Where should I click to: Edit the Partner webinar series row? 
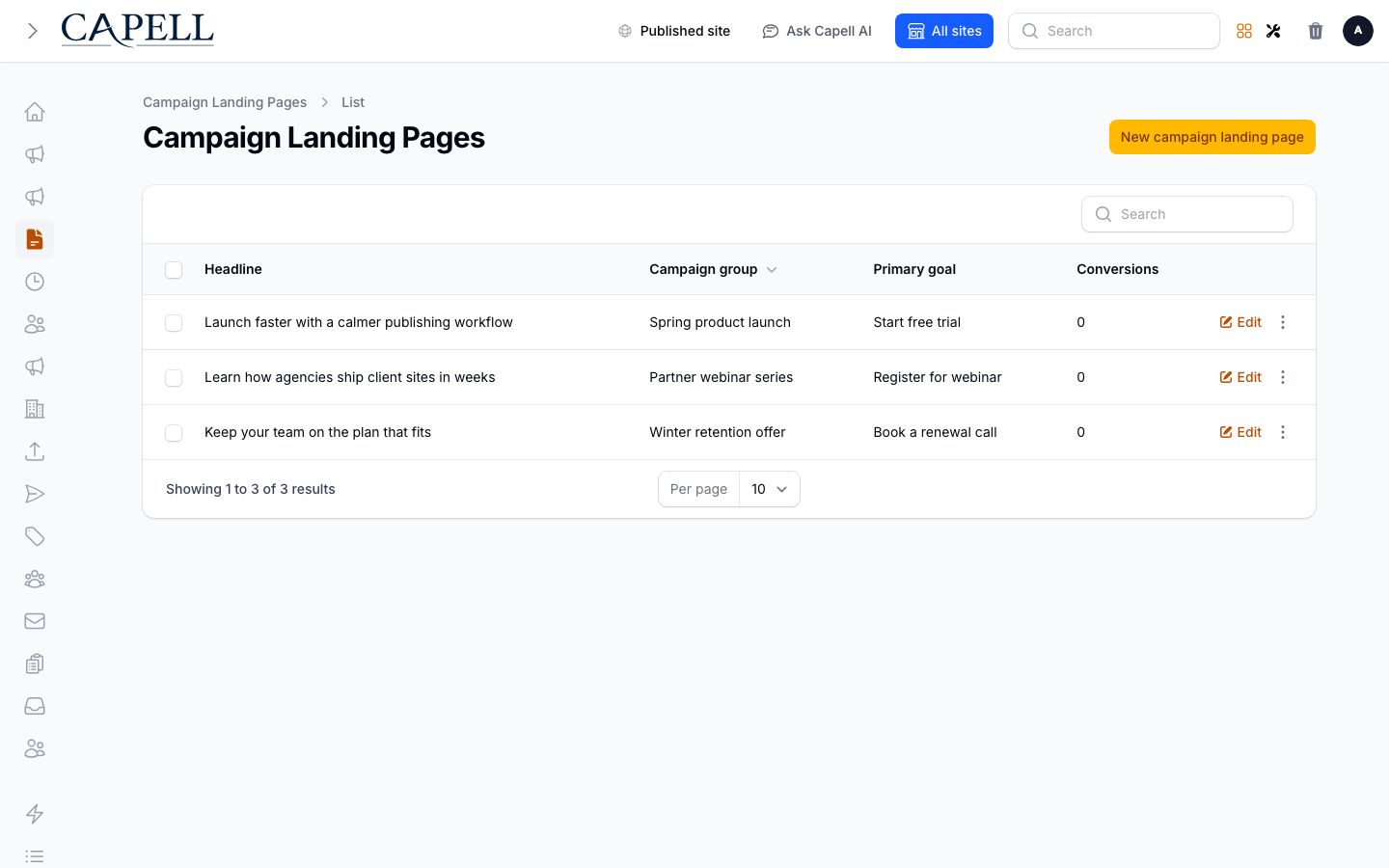(1240, 377)
